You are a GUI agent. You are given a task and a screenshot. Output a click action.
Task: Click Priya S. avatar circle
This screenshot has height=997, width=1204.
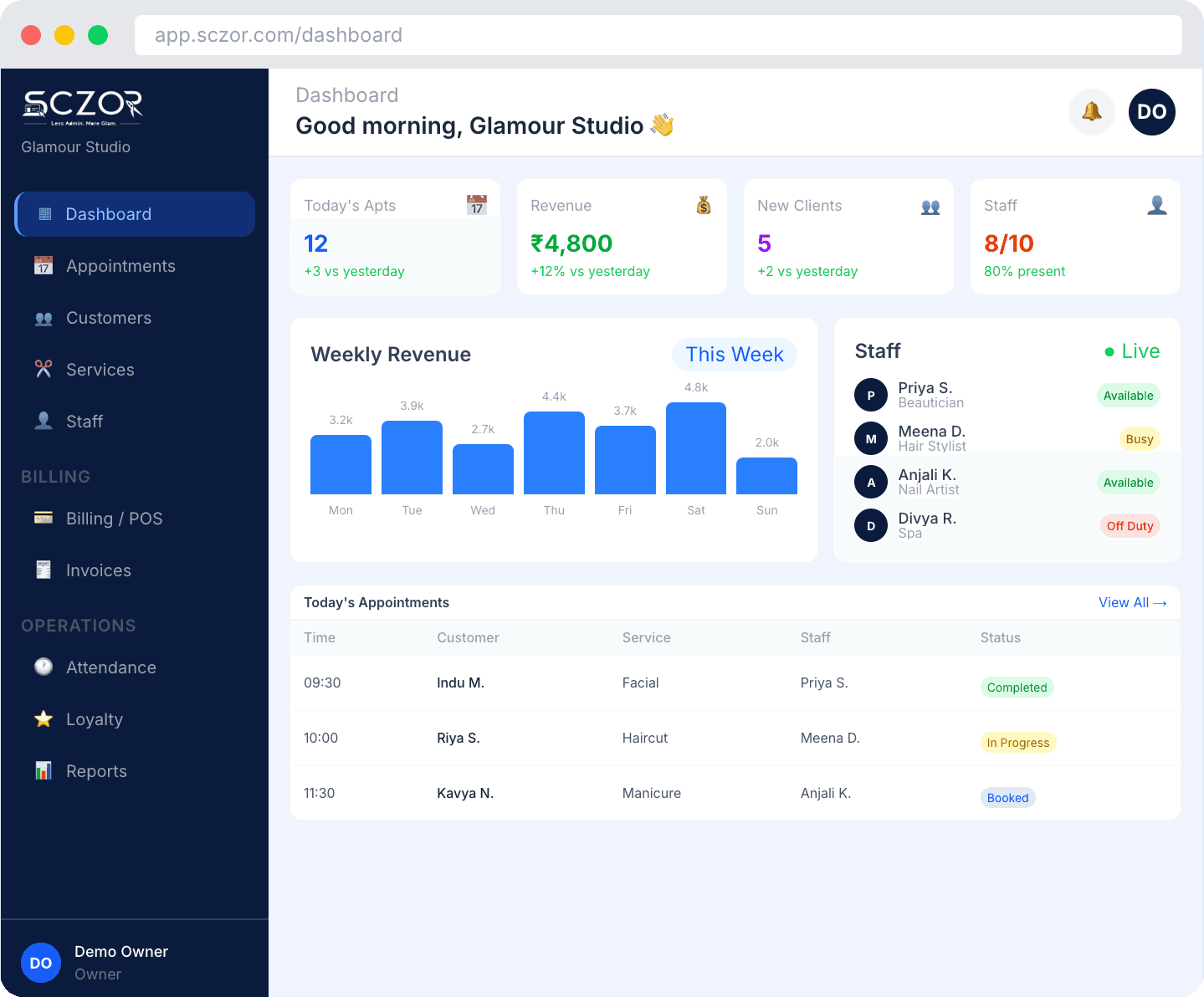871,395
